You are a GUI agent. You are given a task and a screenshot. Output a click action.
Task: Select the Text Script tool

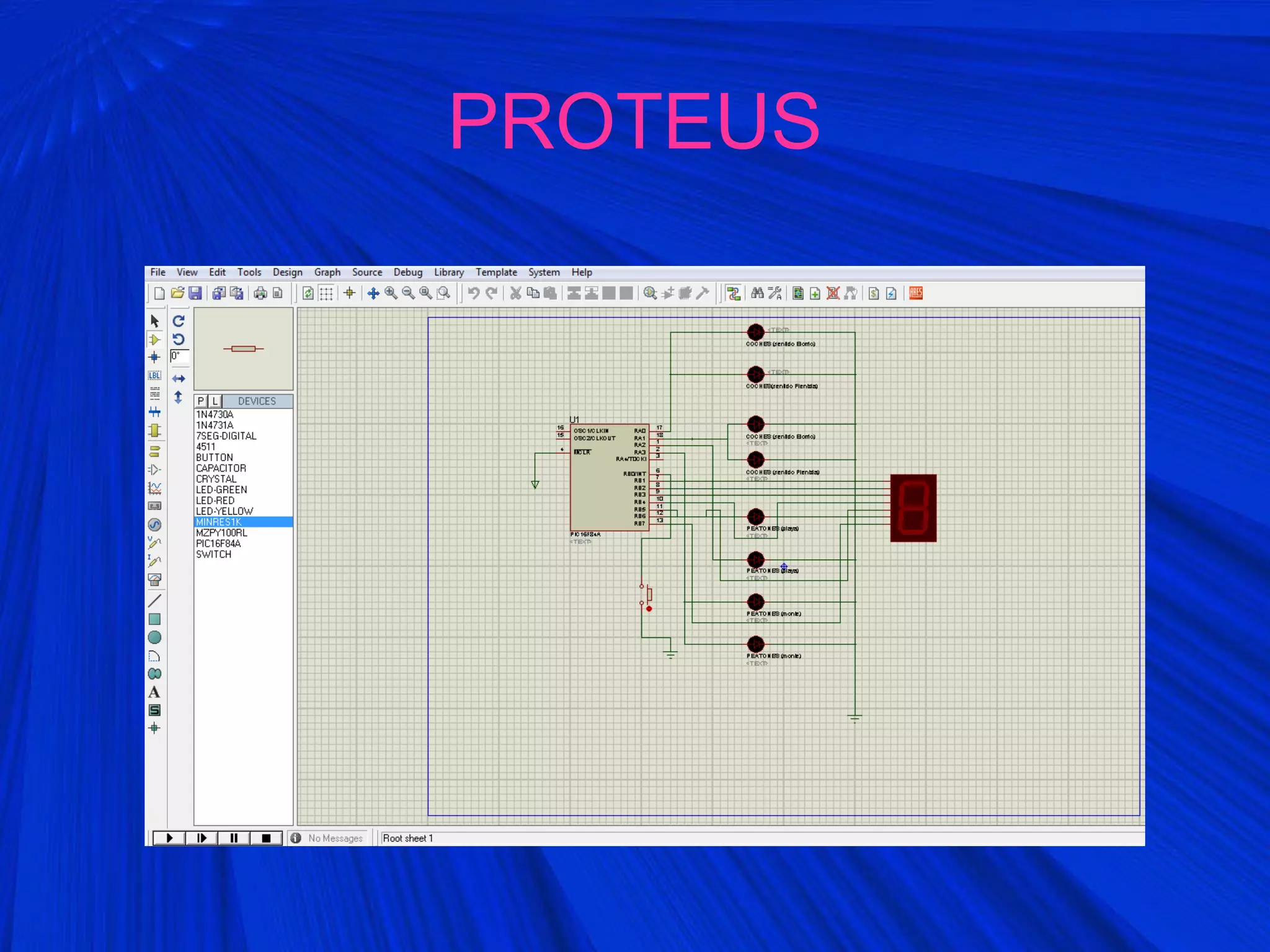point(155,394)
